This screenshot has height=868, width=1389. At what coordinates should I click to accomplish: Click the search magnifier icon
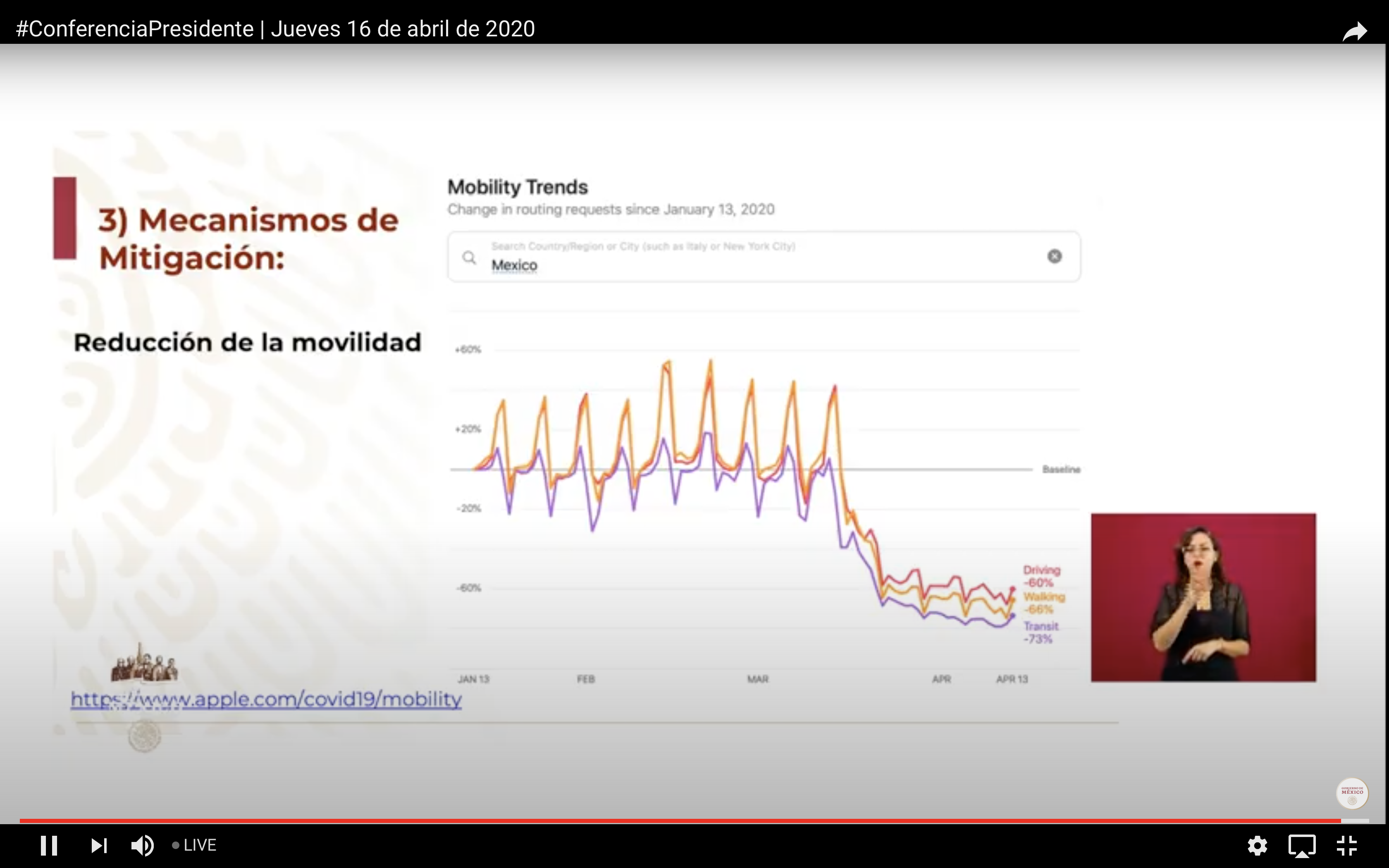(470, 258)
